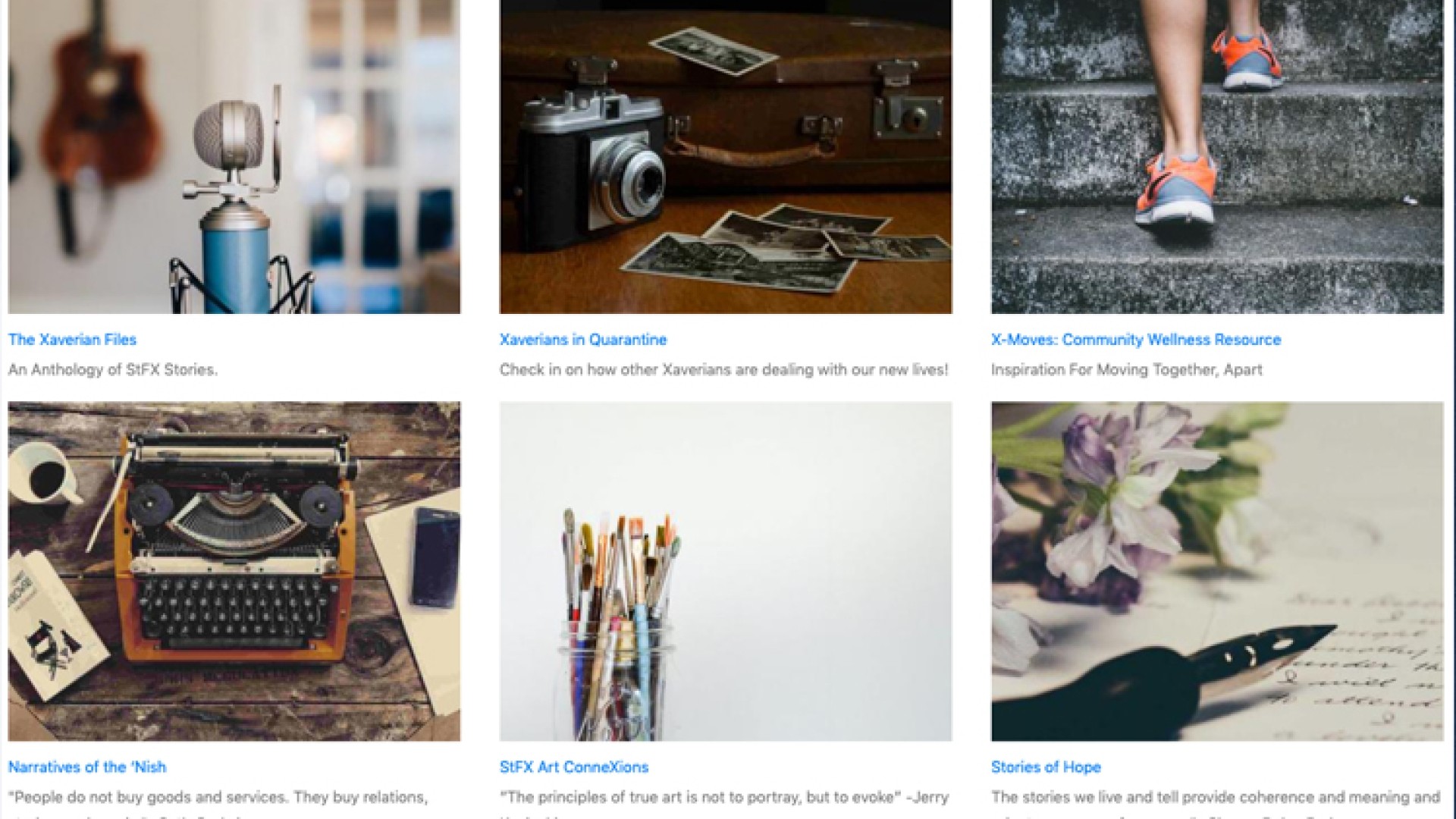Open The Xaverian Files link
The height and width of the screenshot is (819, 1456).
pyautogui.click(x=72, y=340)
